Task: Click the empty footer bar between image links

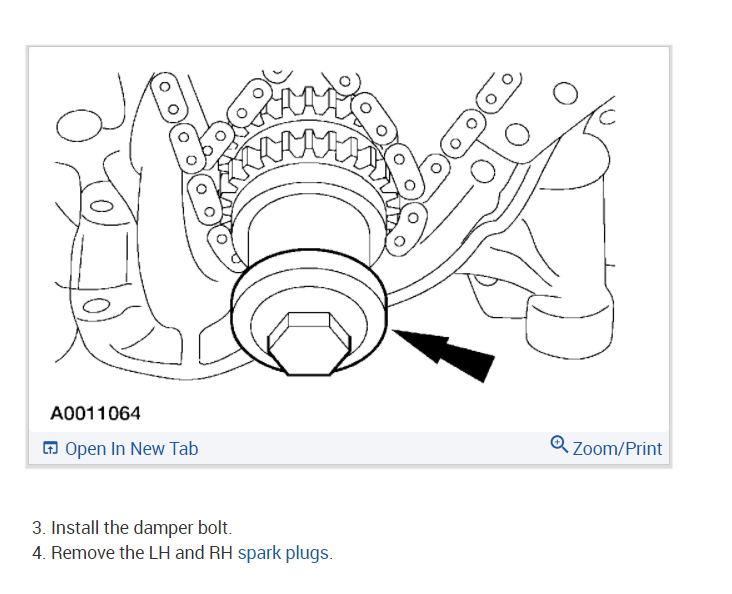Action: tap(373, 448)
